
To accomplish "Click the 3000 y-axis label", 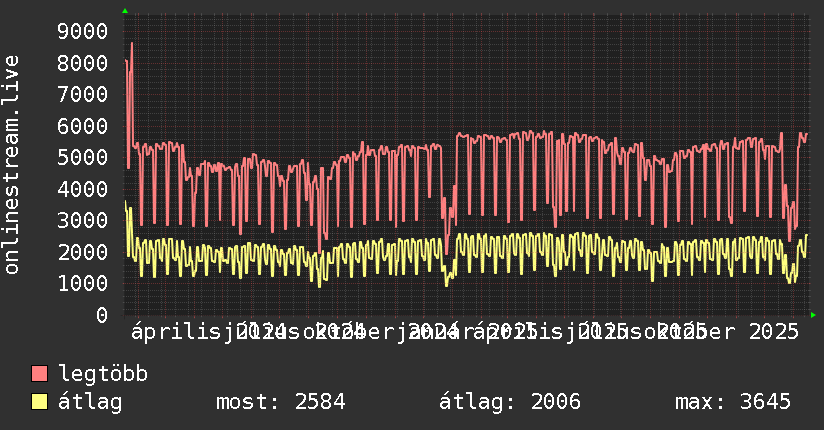I will 83,220.
